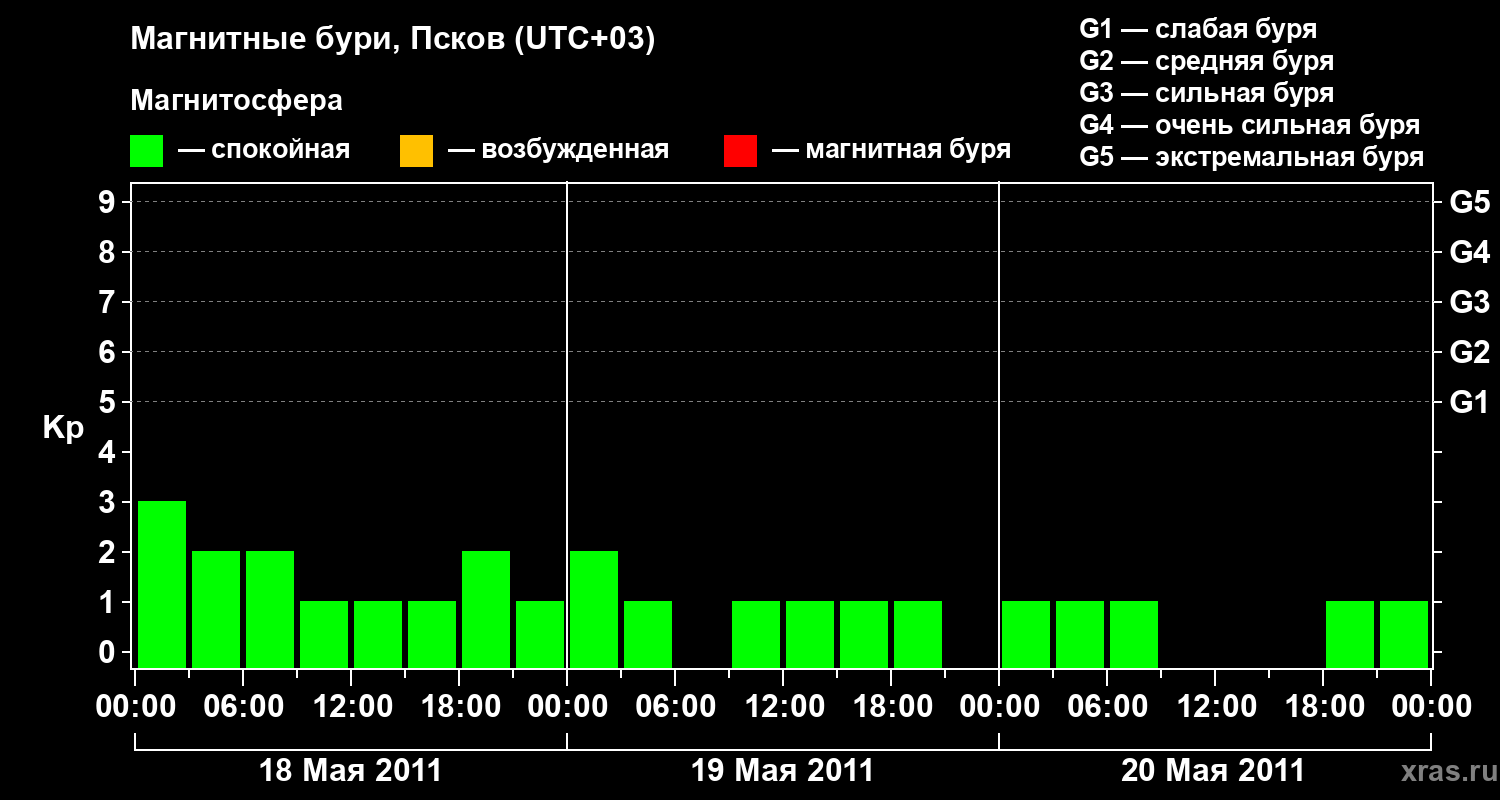This screenshot has width=1500, height=800.
Task: Click the Kp axis value 5
Action: pyautogui.click(x=109, y=402)
